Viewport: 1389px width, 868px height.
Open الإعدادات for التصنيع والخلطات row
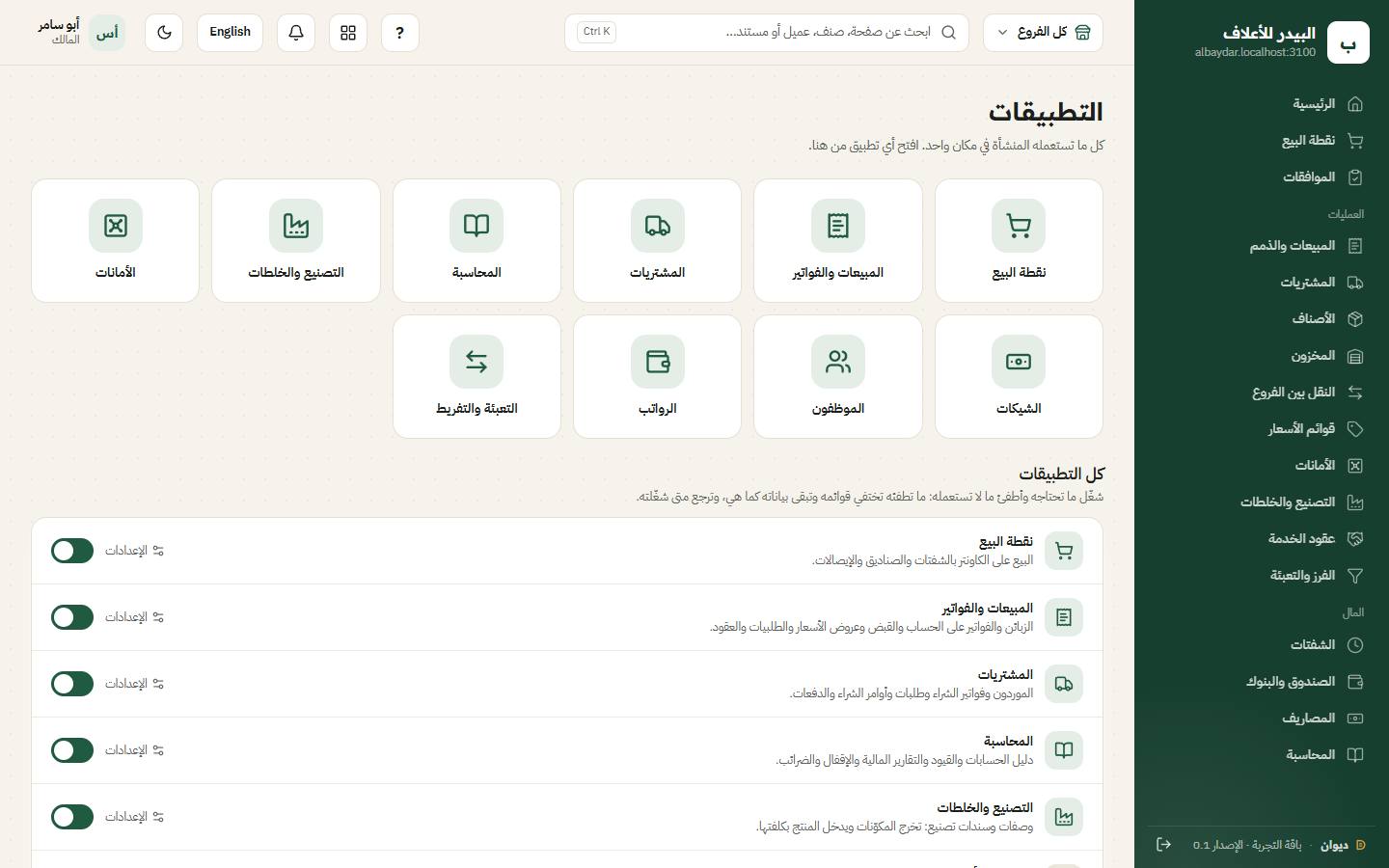point(134,817)
